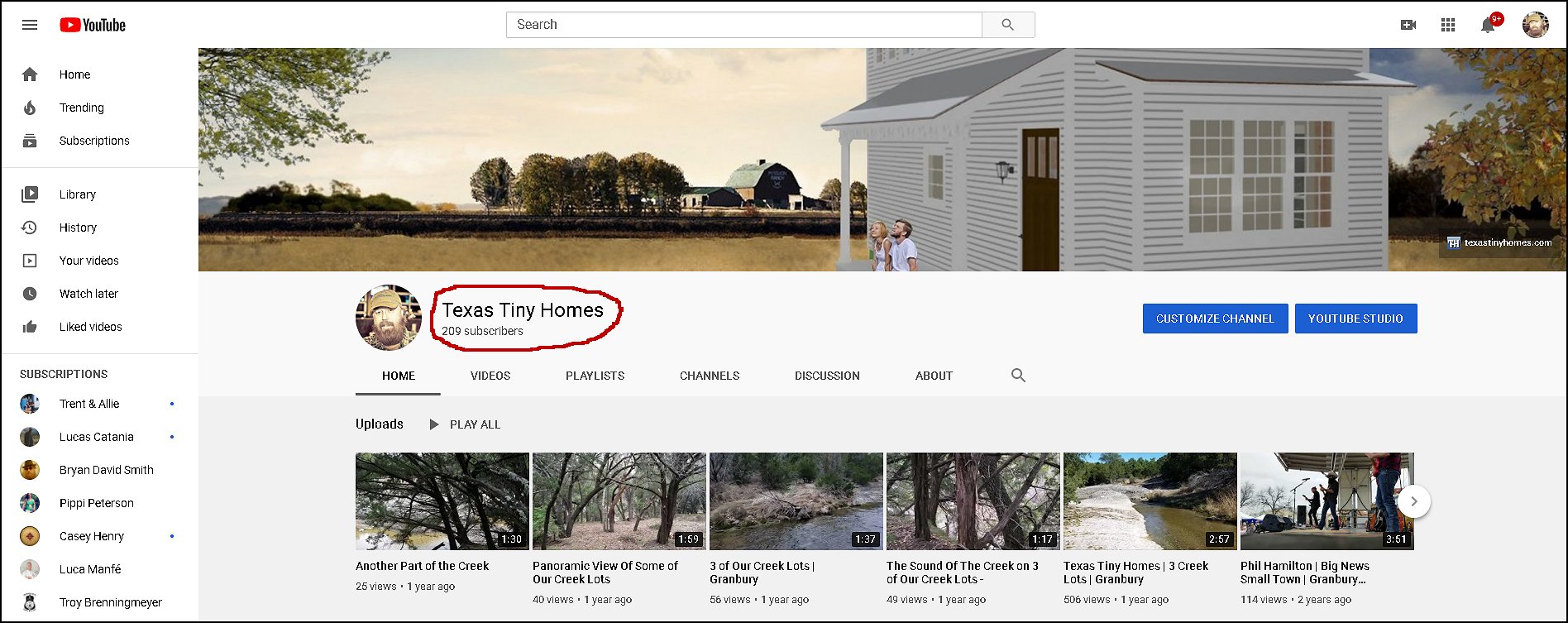Open Trending in sidebar

[x=99, y=108]
